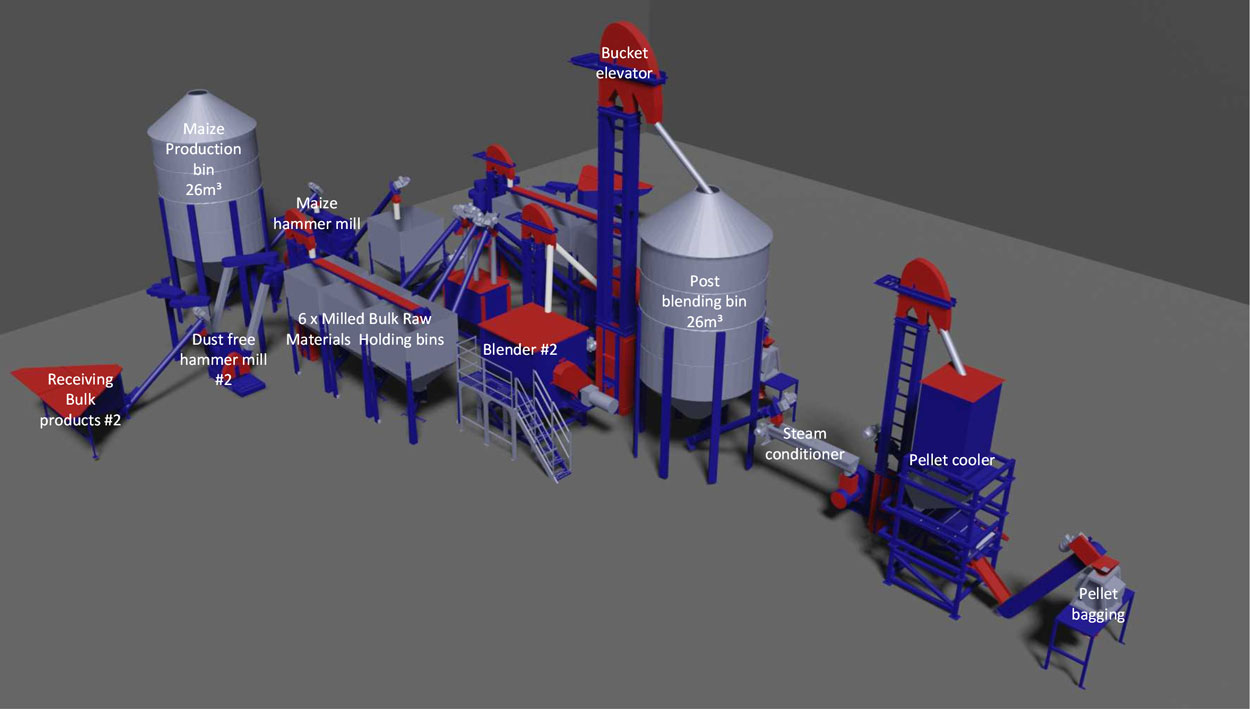Viewport: 1250px width, 709px height.
Task: Click the "Maize hammer mill" label
Action: 317,213
